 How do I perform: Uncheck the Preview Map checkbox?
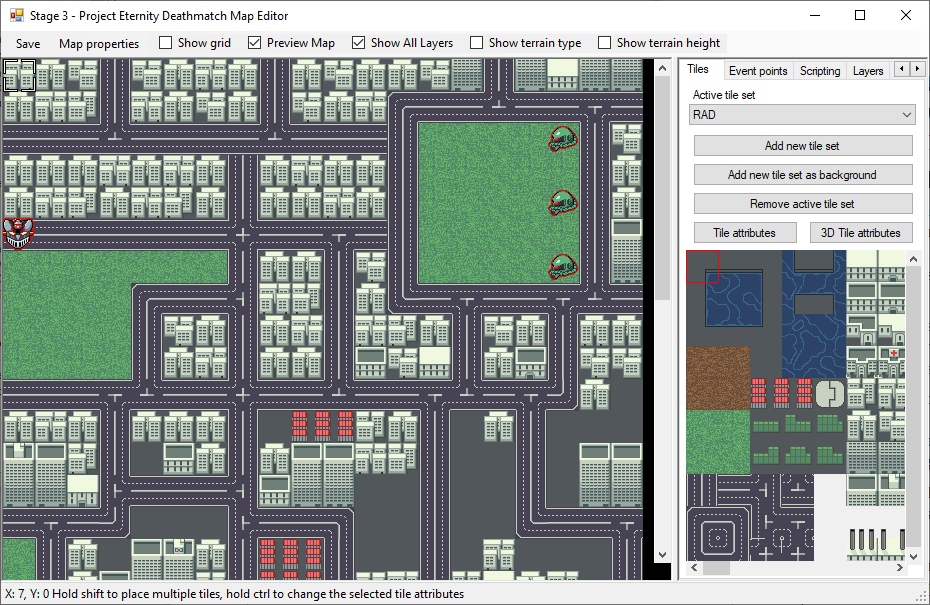[x=254, y=43]
